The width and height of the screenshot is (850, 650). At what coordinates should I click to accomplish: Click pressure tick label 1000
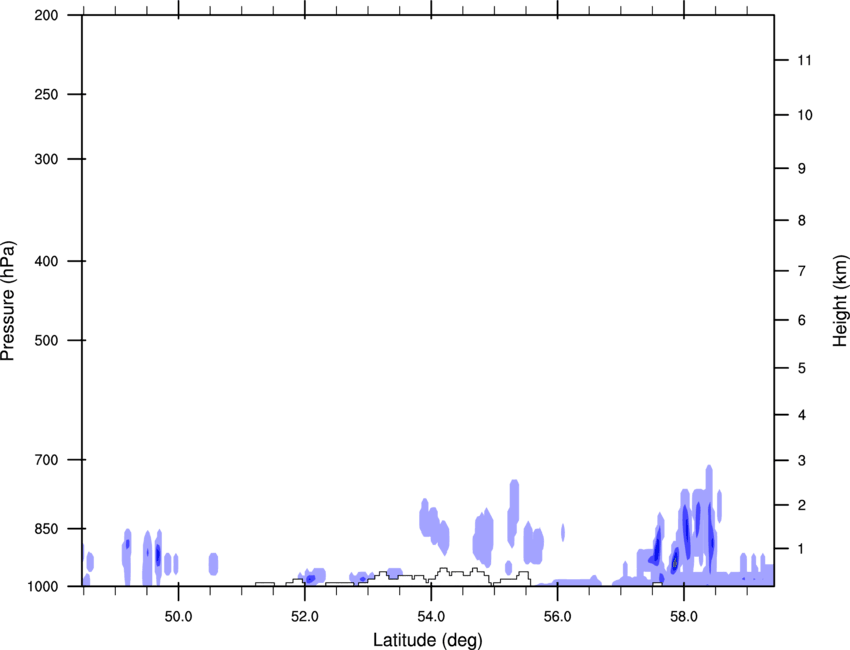(42, 587)
